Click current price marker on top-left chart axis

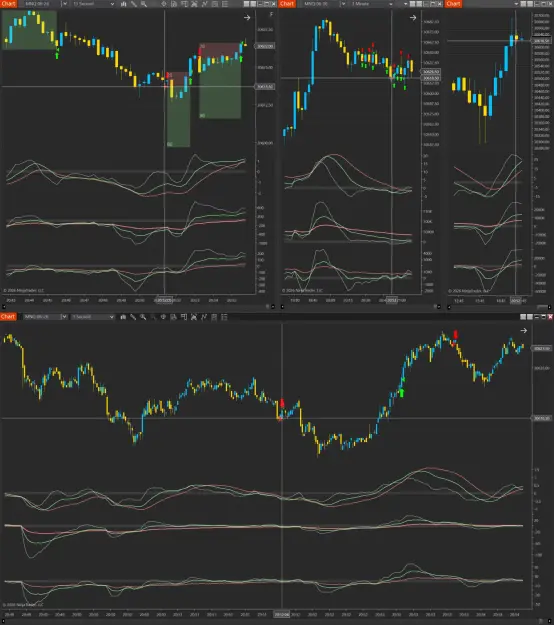265,46
